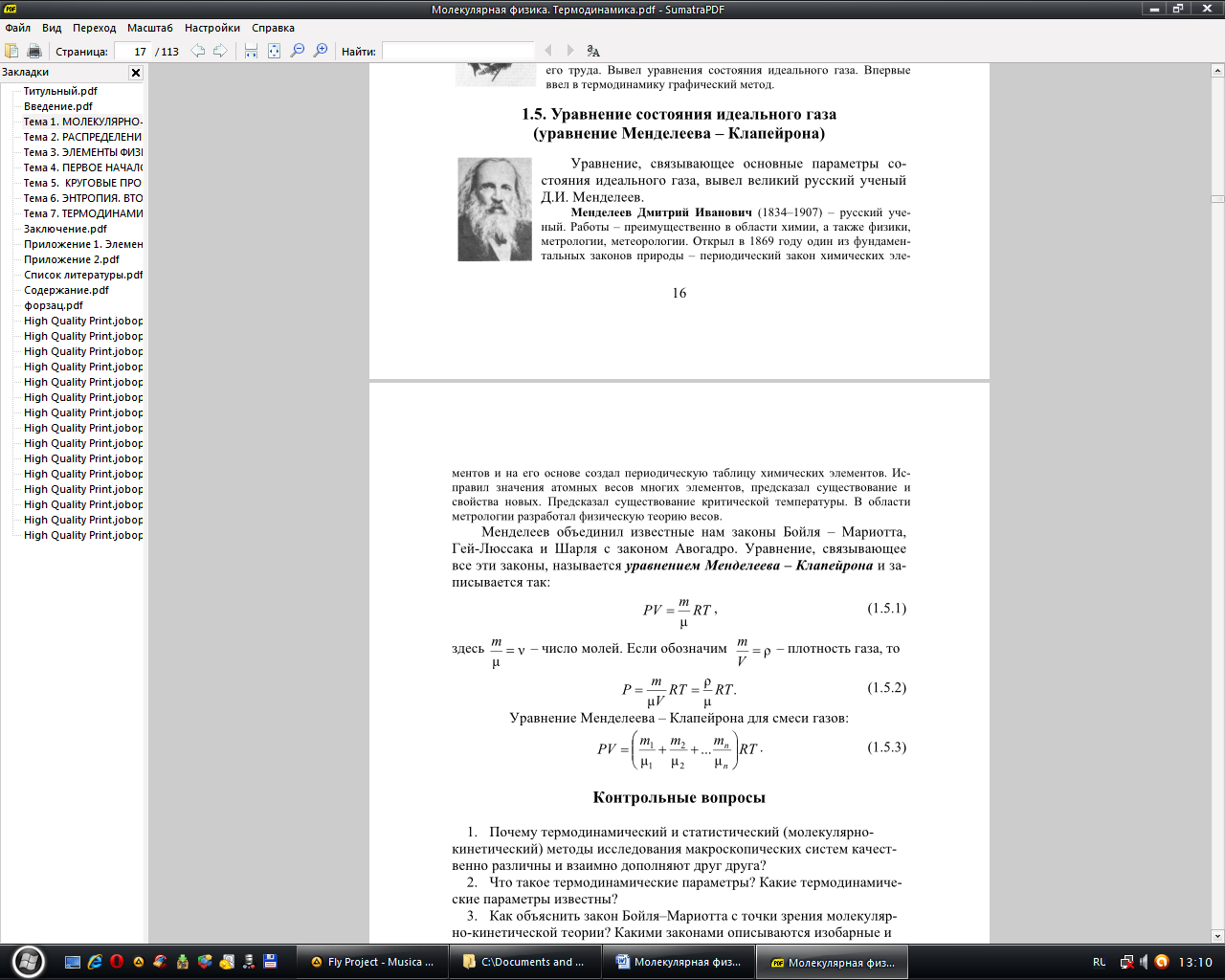
Task: Click AIMP orange tray icon
Action: pyautogui.click(x=1162, y=962)
